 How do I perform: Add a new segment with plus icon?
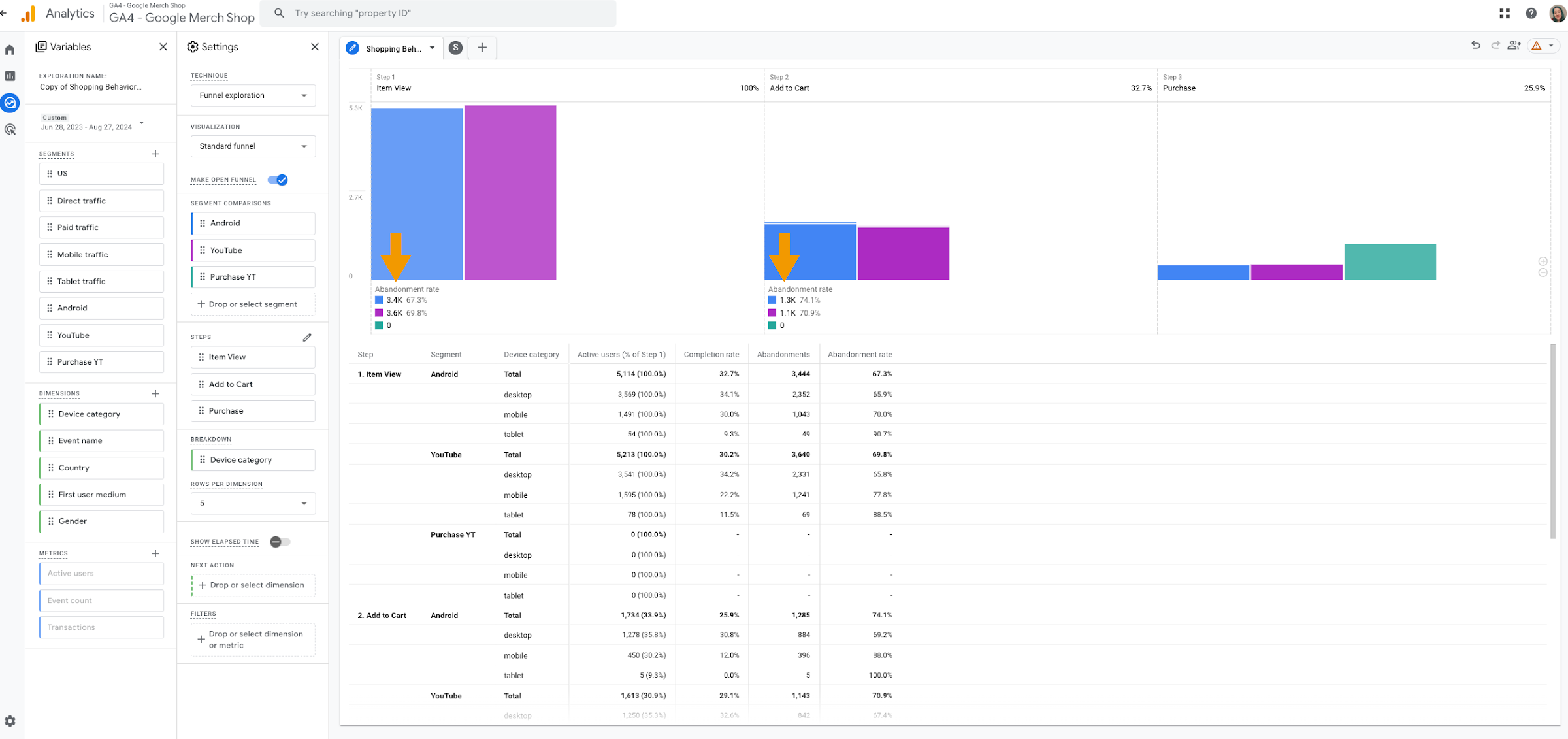point(155,154)
